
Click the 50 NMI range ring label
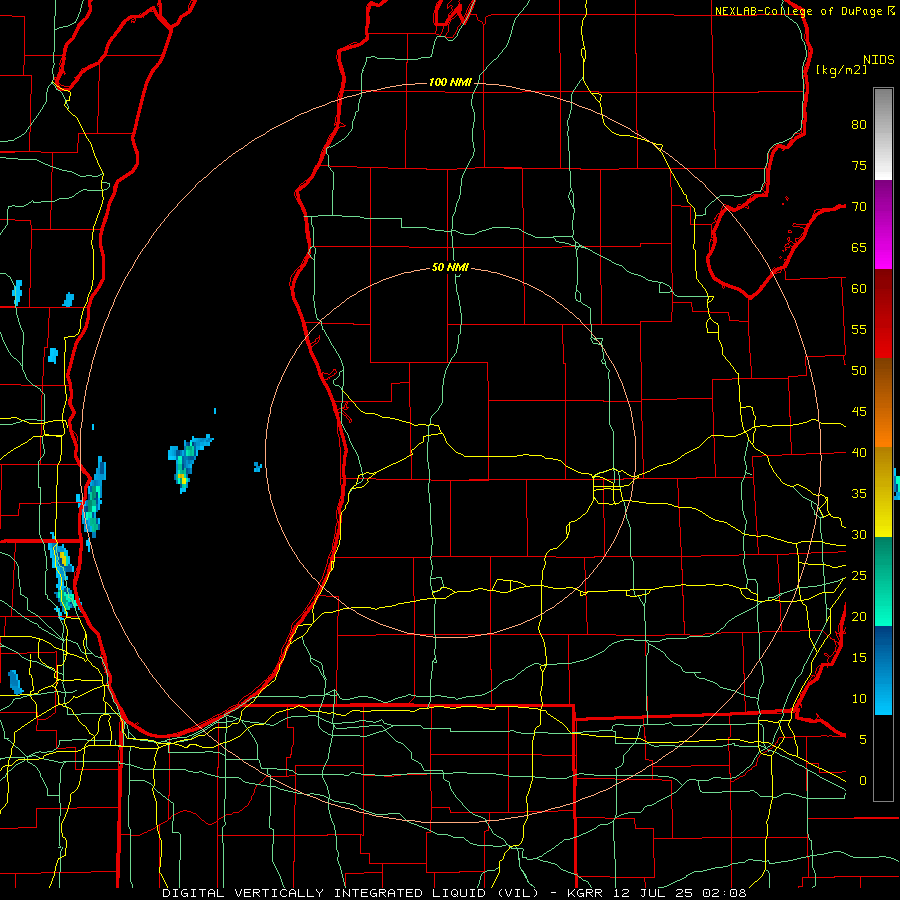(x=450, y=267)
